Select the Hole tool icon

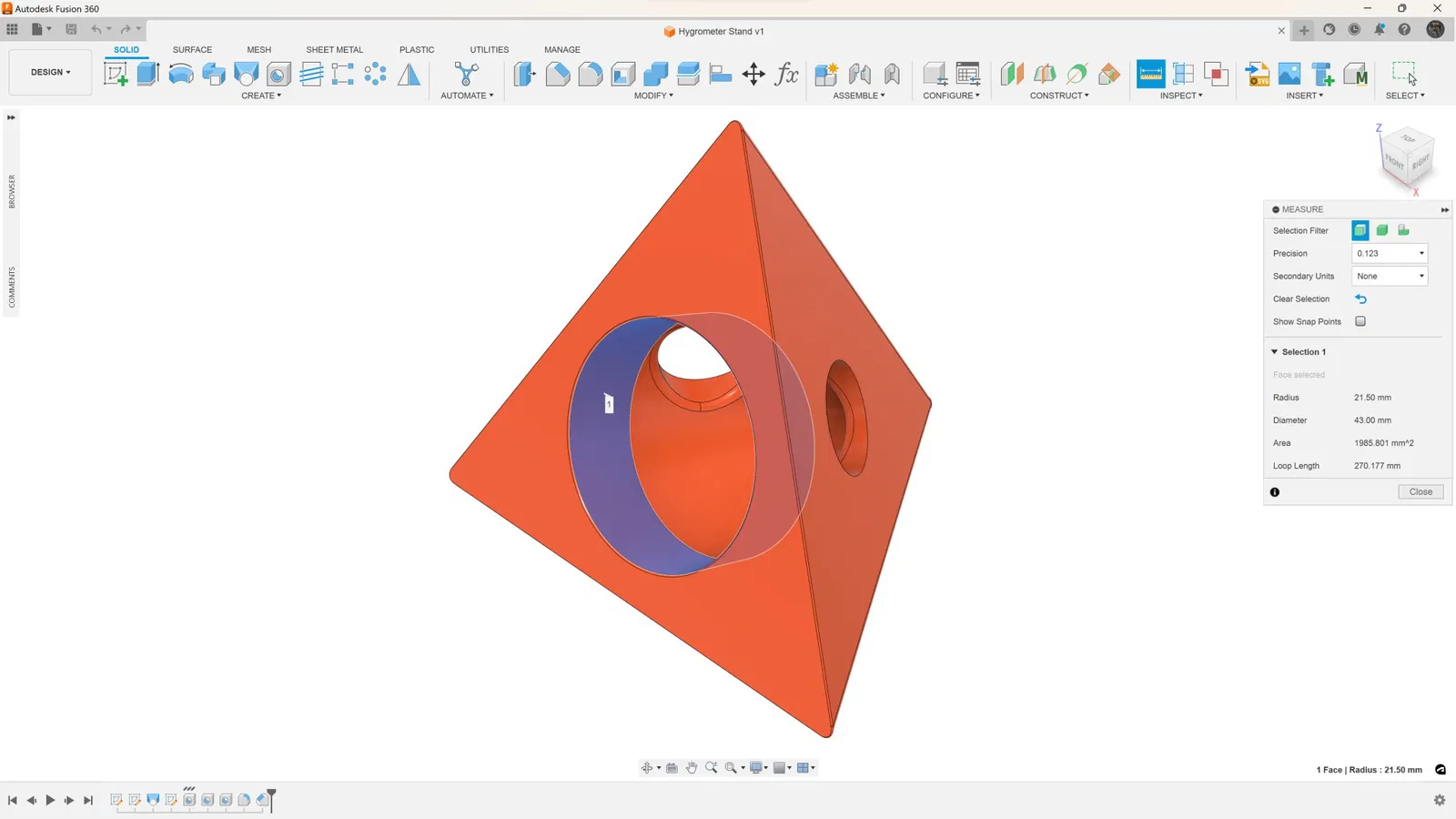(278, 74)
